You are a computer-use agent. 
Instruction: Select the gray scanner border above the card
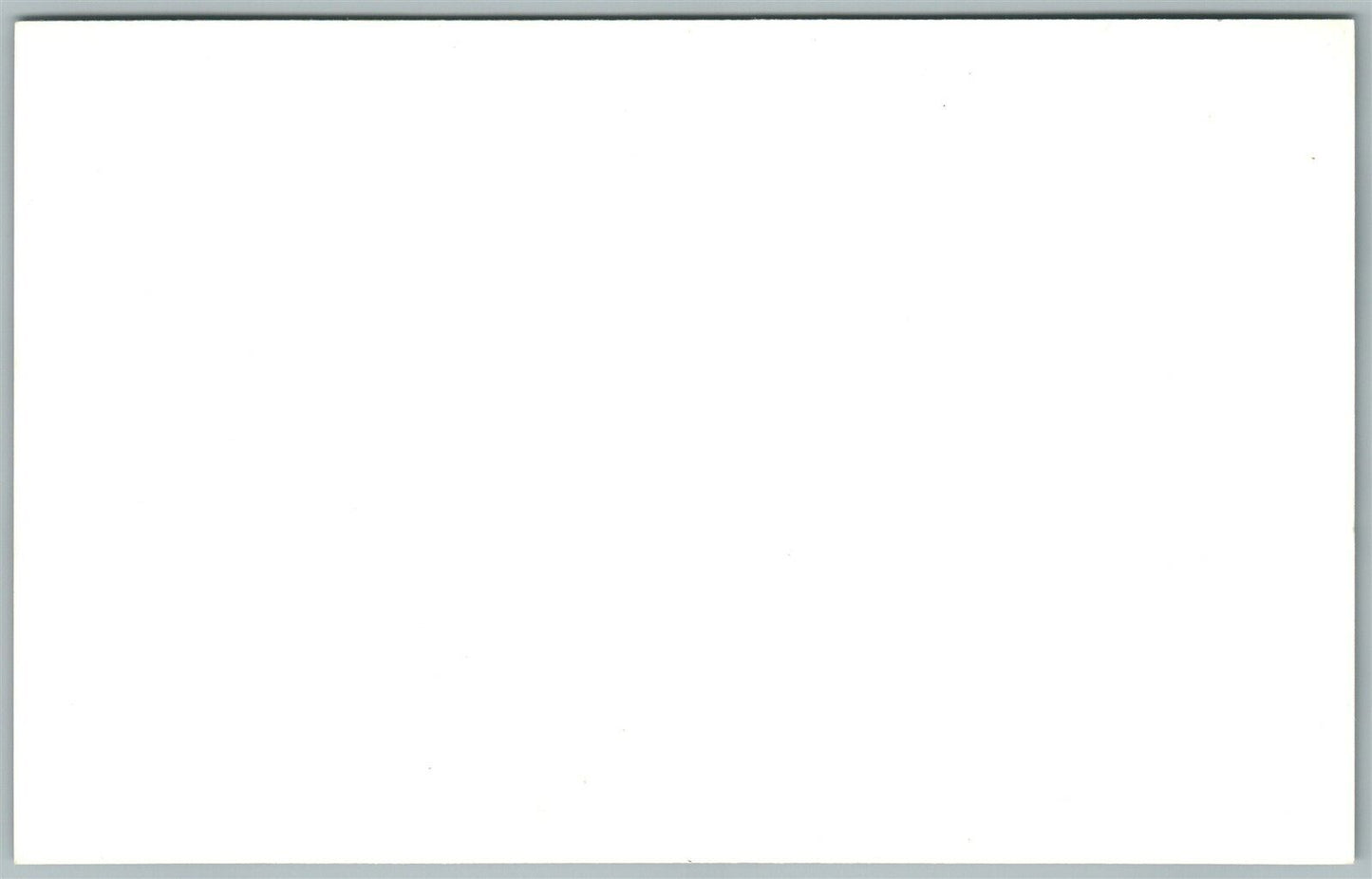[686, 8]
